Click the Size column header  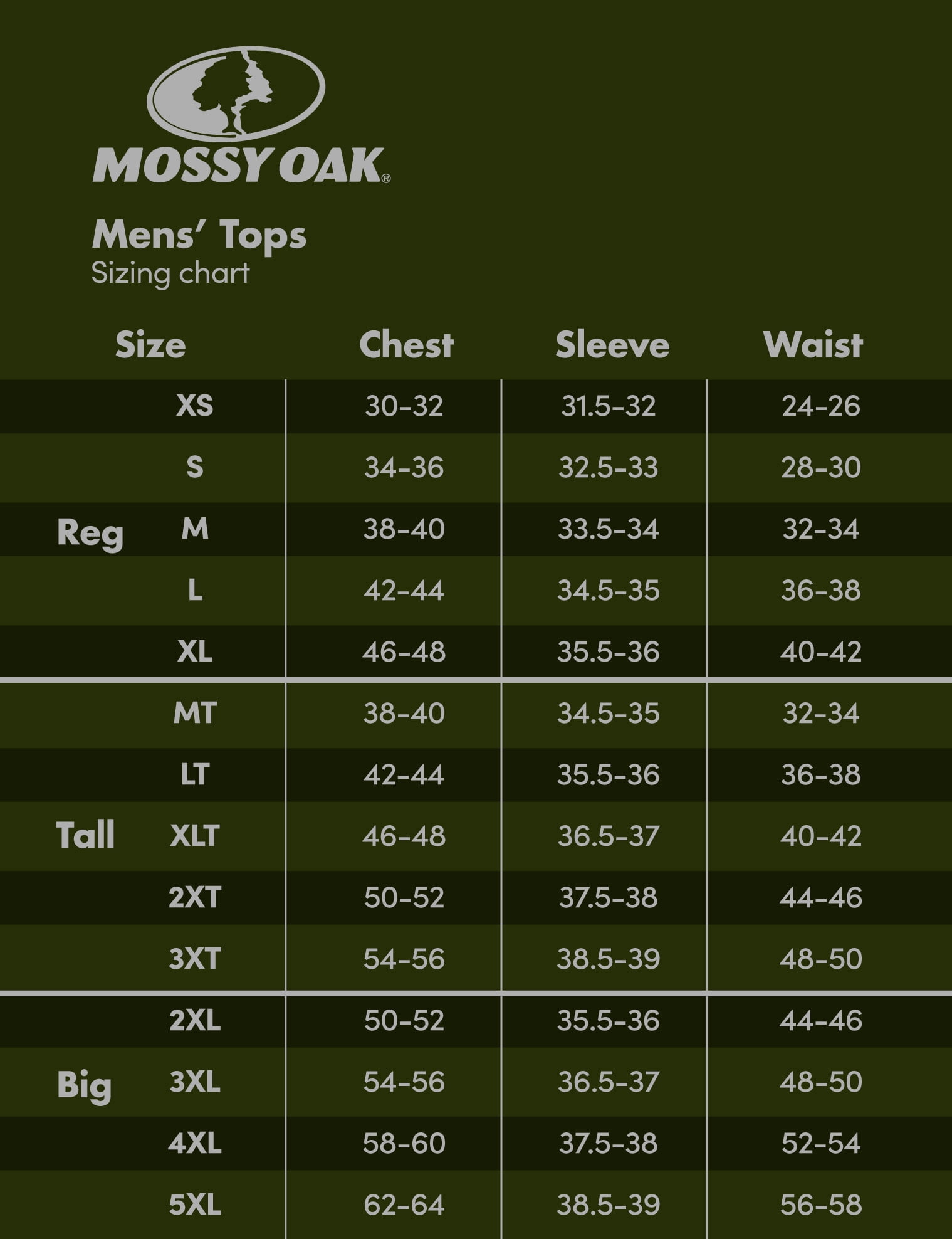point(150,345)
